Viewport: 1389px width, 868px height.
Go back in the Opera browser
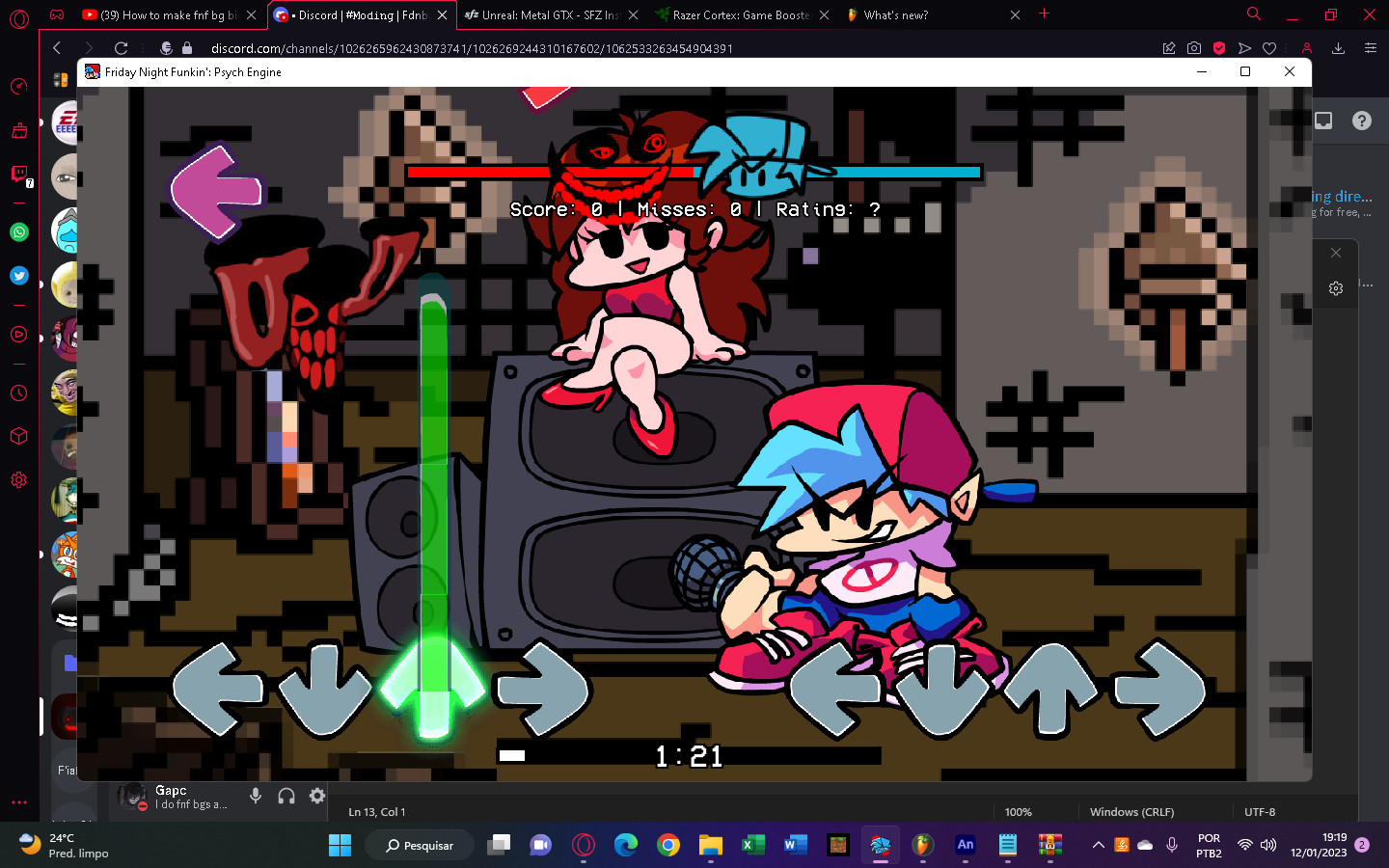[x=57, y=48]
